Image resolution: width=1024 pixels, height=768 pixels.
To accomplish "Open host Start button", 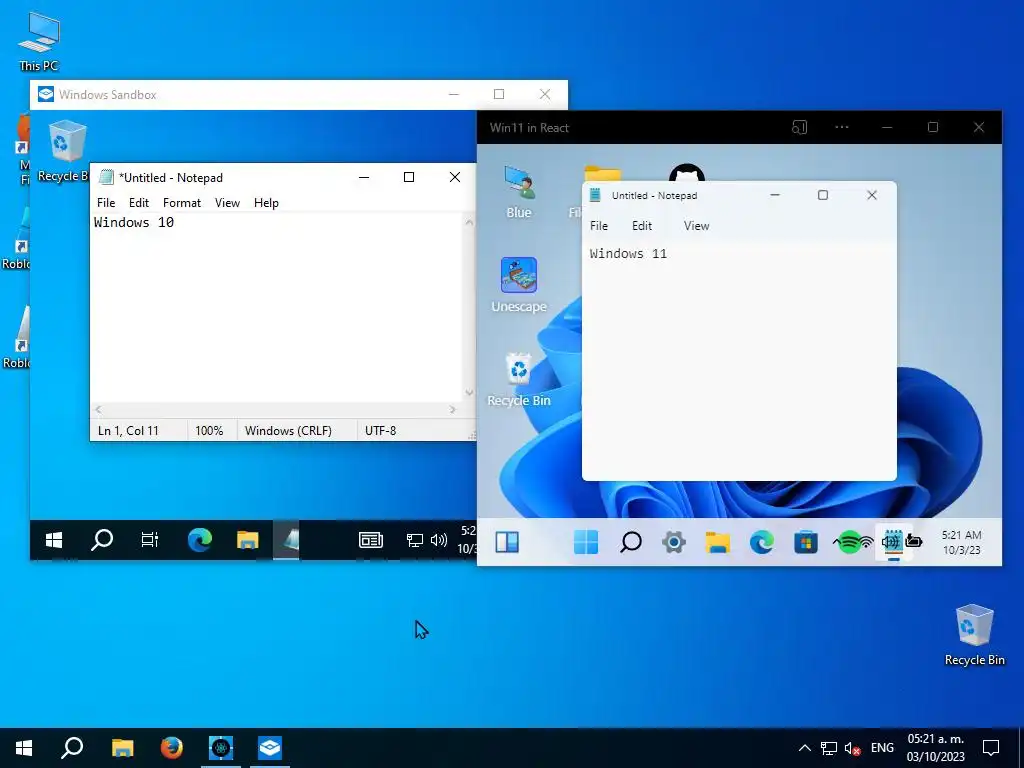I will (x=24, y=748).
